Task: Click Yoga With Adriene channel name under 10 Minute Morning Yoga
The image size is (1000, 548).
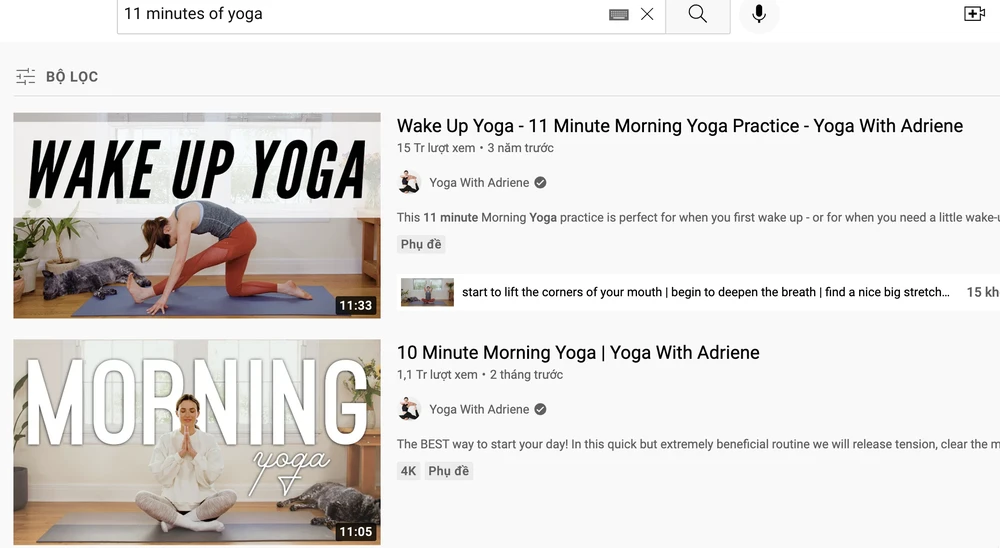Action: [479, 409]
